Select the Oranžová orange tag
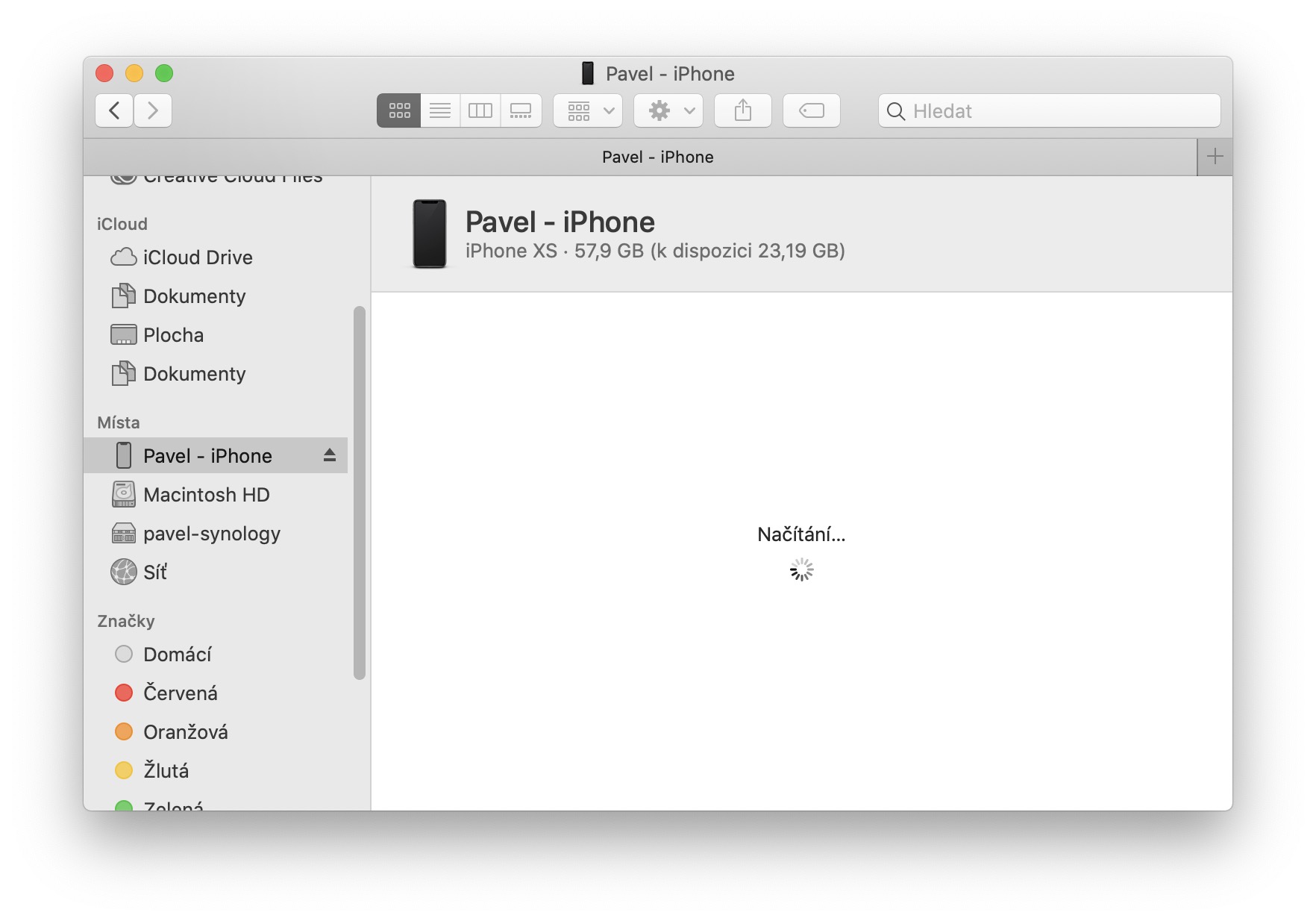Viewport: 1316px width, 921px height. tap(216, 732)
